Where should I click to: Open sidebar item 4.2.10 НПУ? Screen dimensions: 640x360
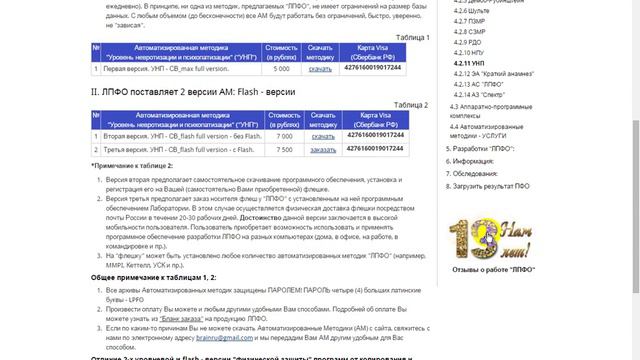click(469, 53)
